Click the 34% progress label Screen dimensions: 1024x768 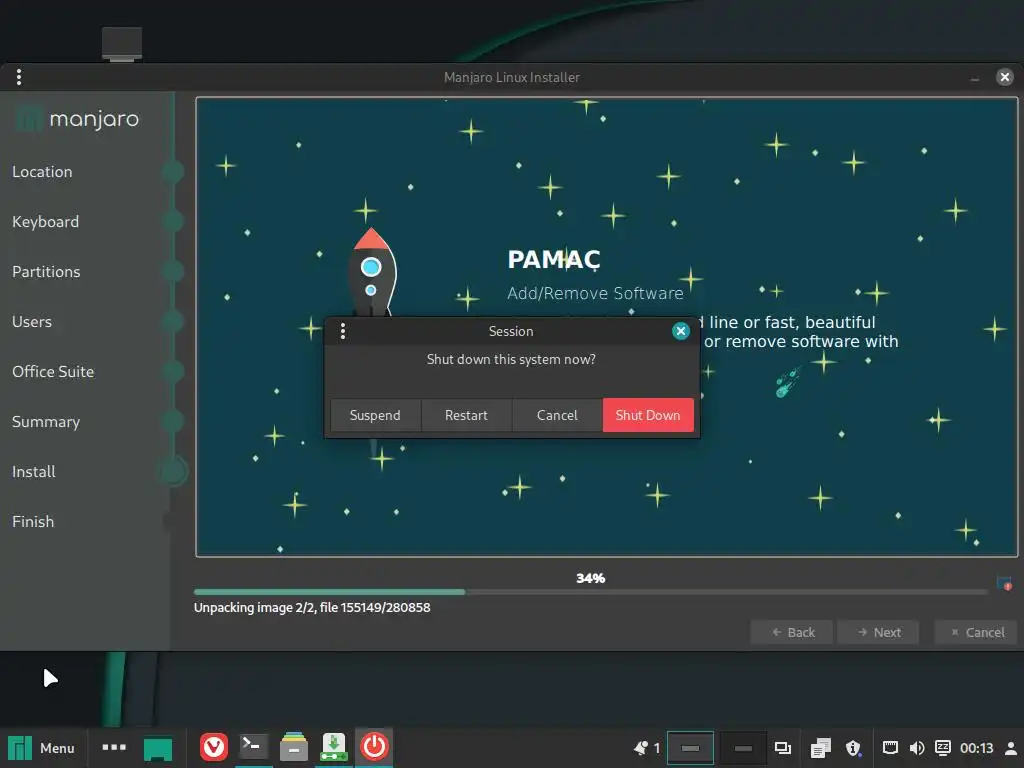coord(590,578)
